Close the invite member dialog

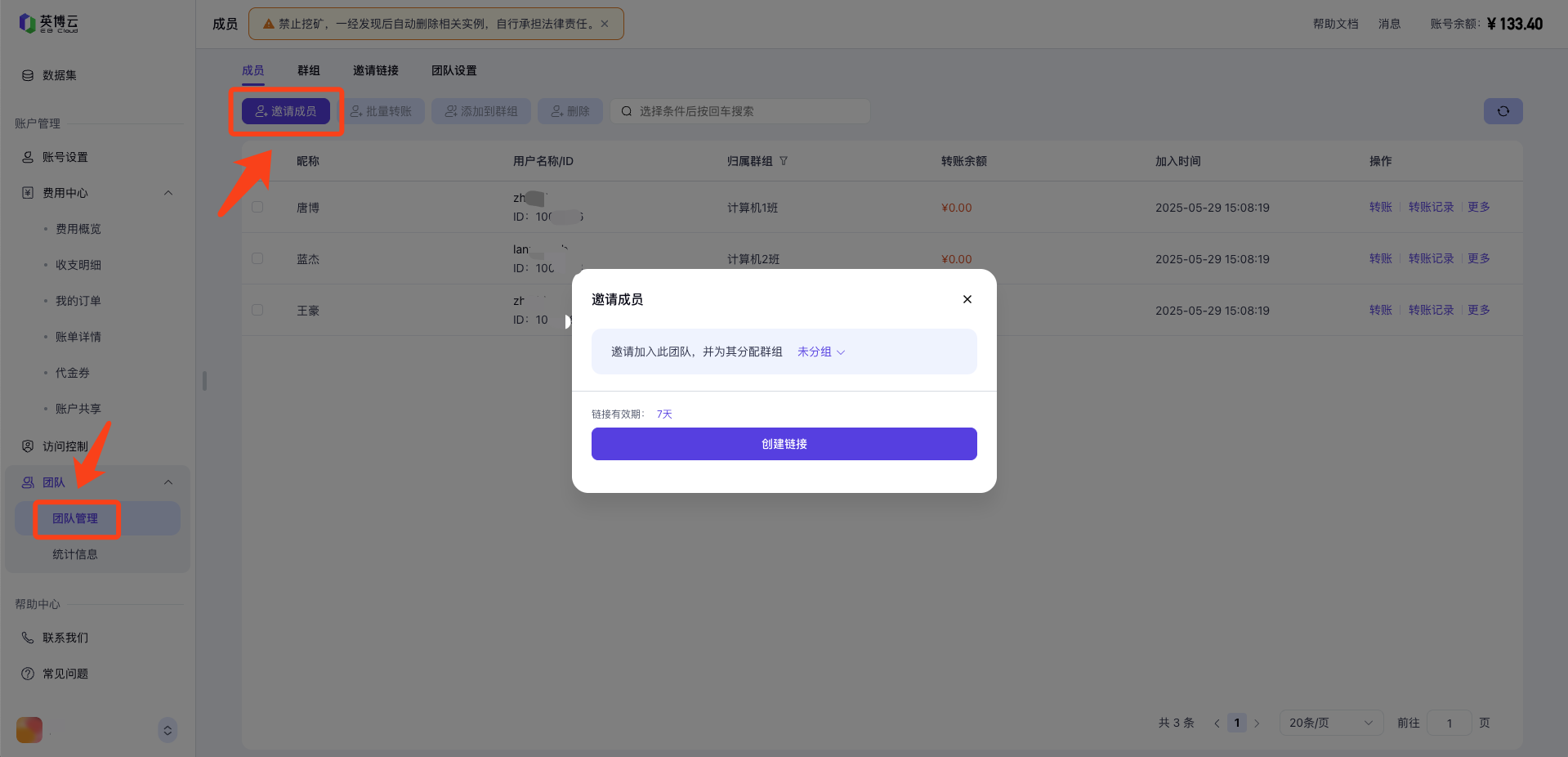tap(967, 299)
